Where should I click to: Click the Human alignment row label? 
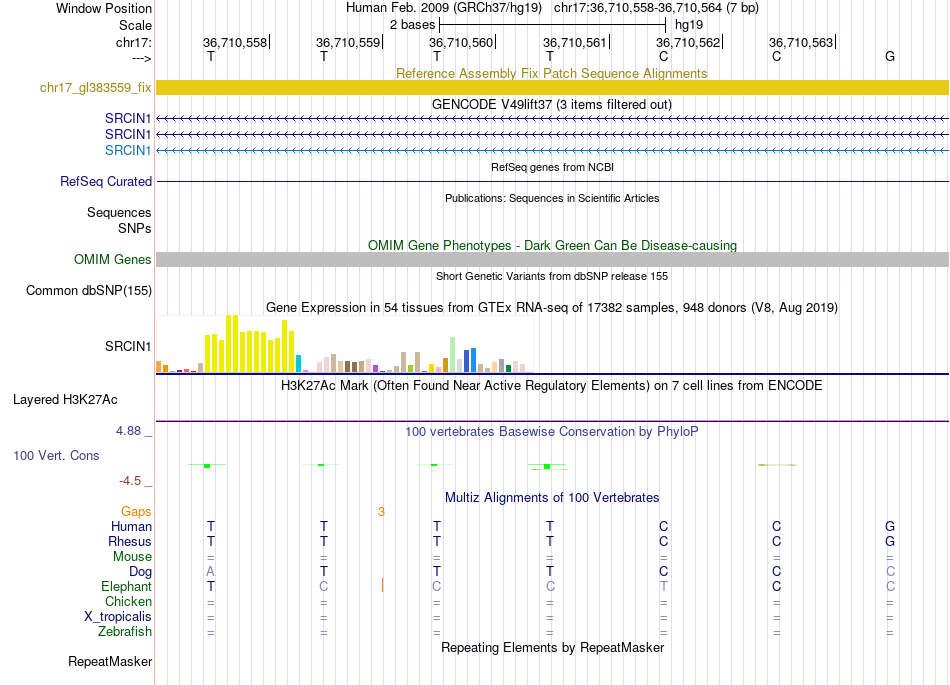tap(131, 526)
